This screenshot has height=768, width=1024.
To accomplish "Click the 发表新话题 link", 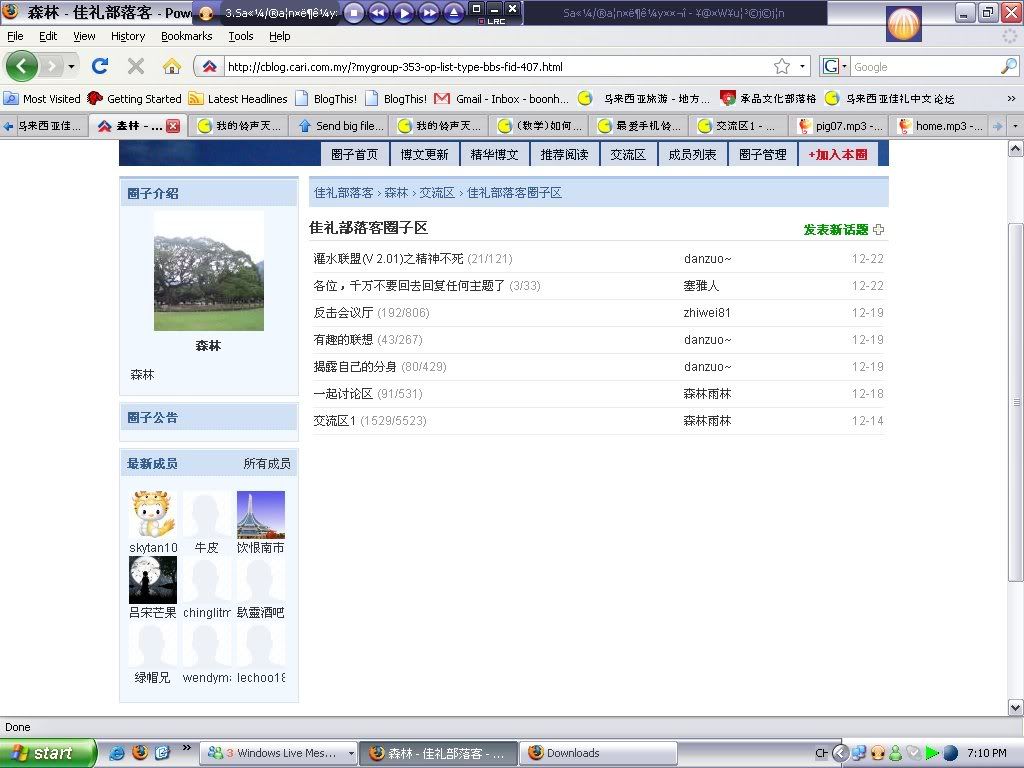I will click(x=836, y=230).
